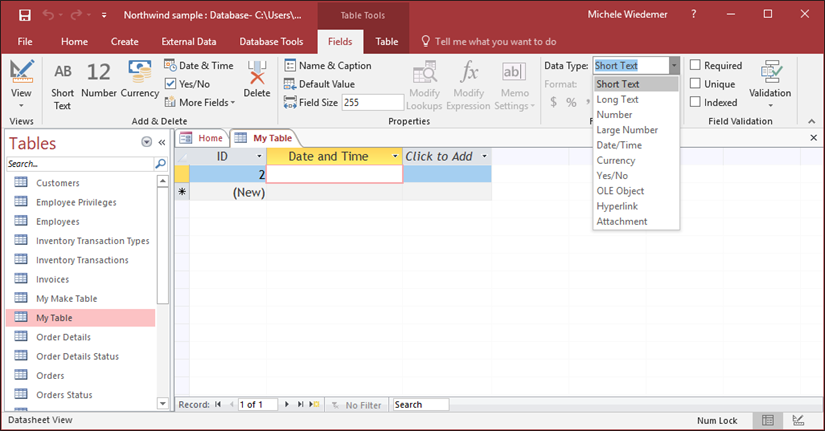825x431 pixels.
Task: Click the Save icon in title bar
Action: pos(25,15)
